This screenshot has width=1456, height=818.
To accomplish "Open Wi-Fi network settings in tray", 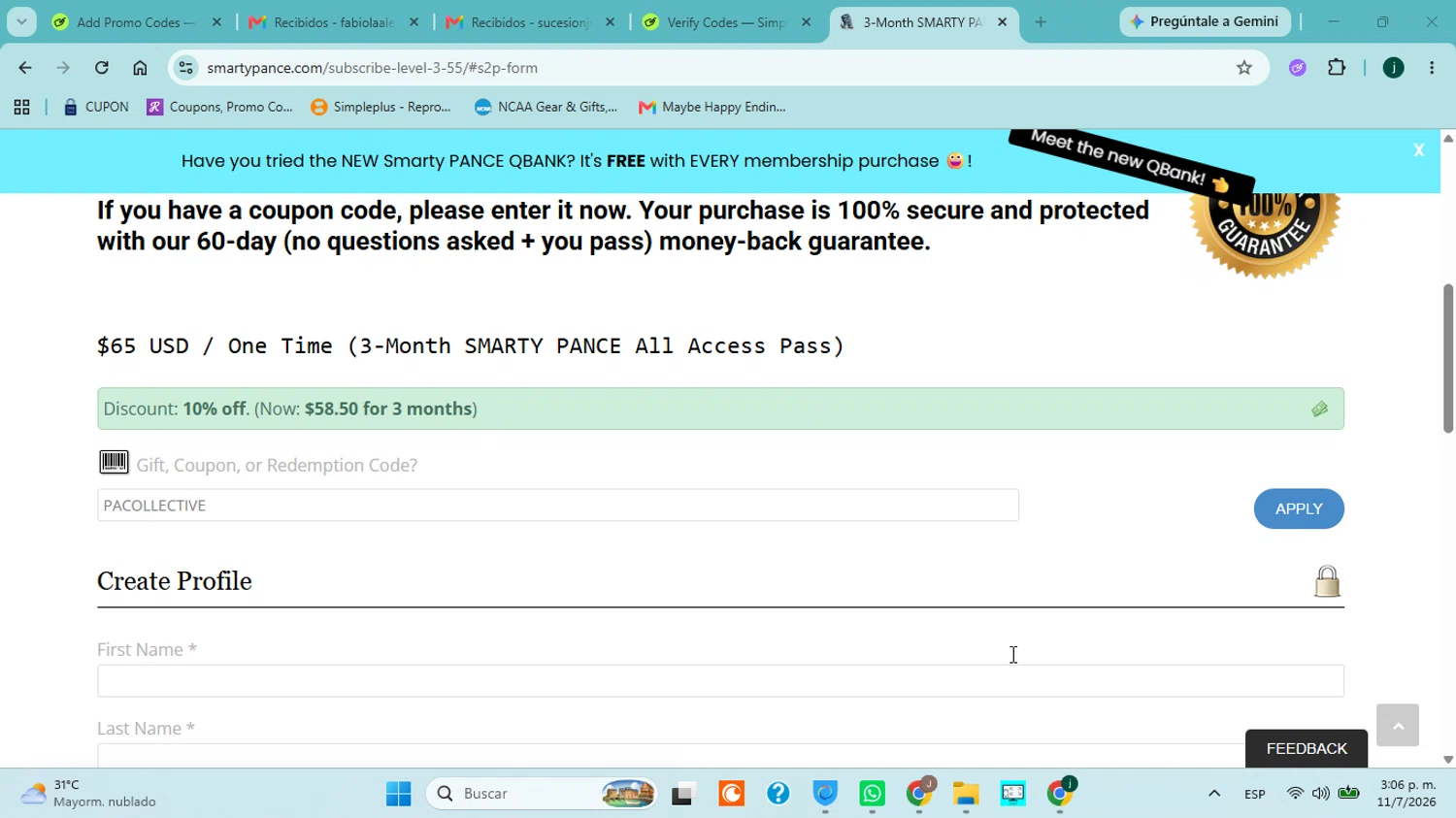I will (x=1295, y=794).
